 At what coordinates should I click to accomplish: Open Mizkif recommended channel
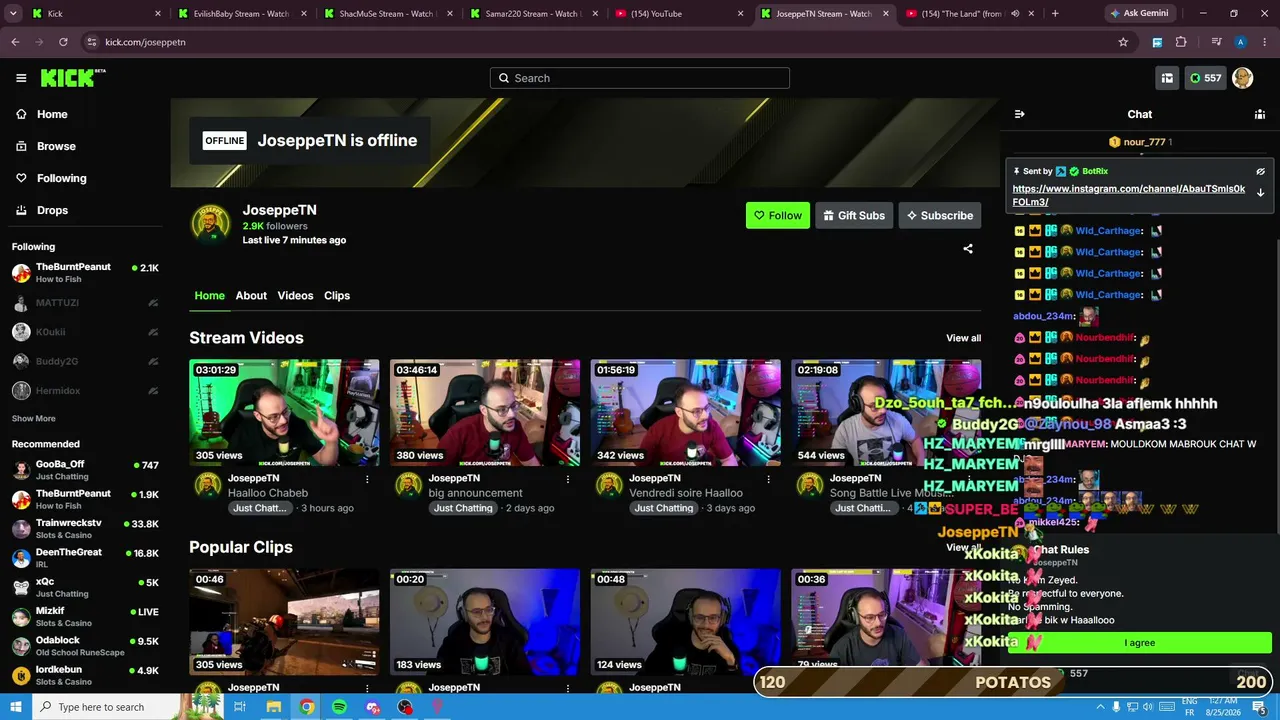[85, 617]
